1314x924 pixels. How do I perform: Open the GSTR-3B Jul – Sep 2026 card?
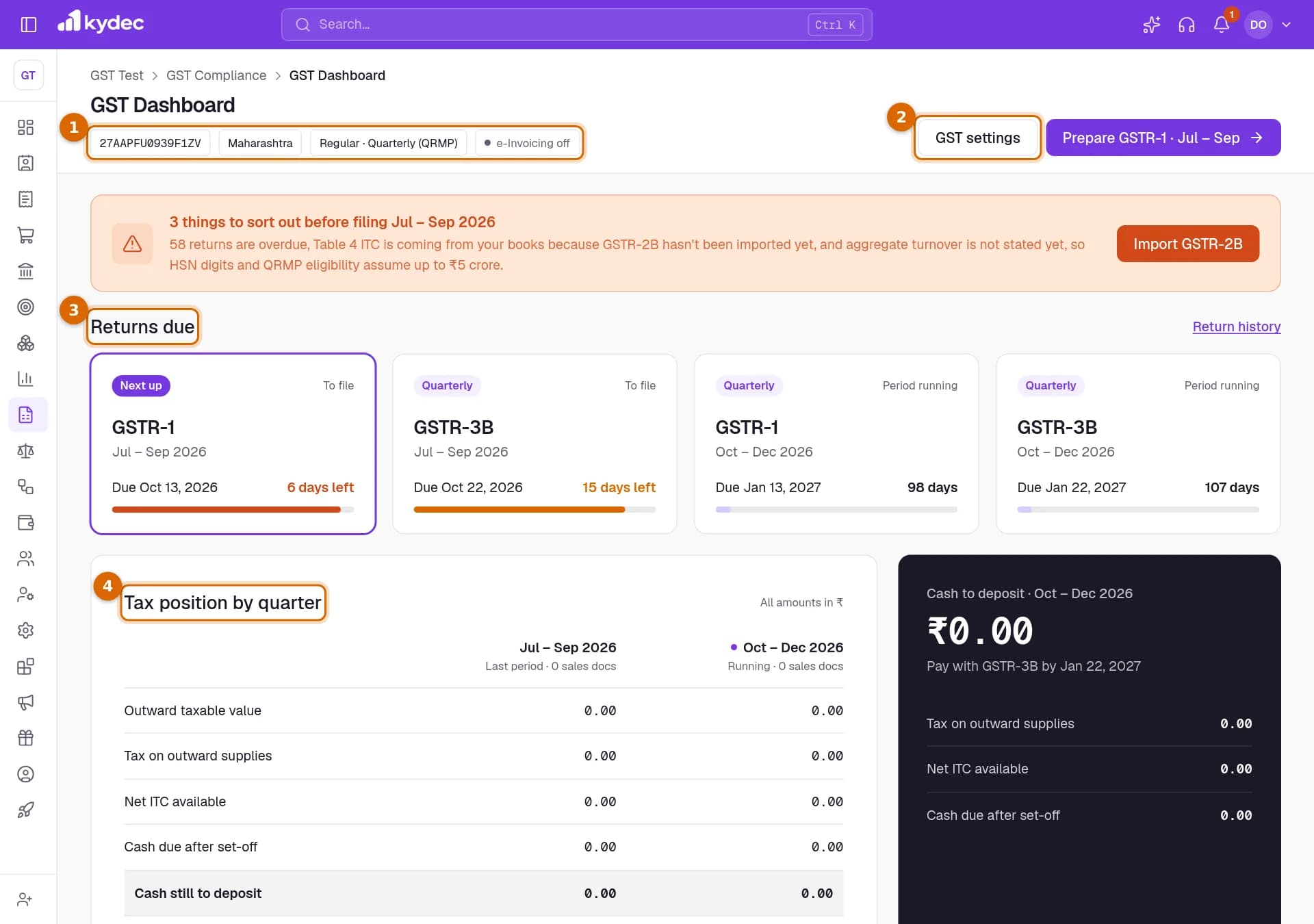[534, 444]
